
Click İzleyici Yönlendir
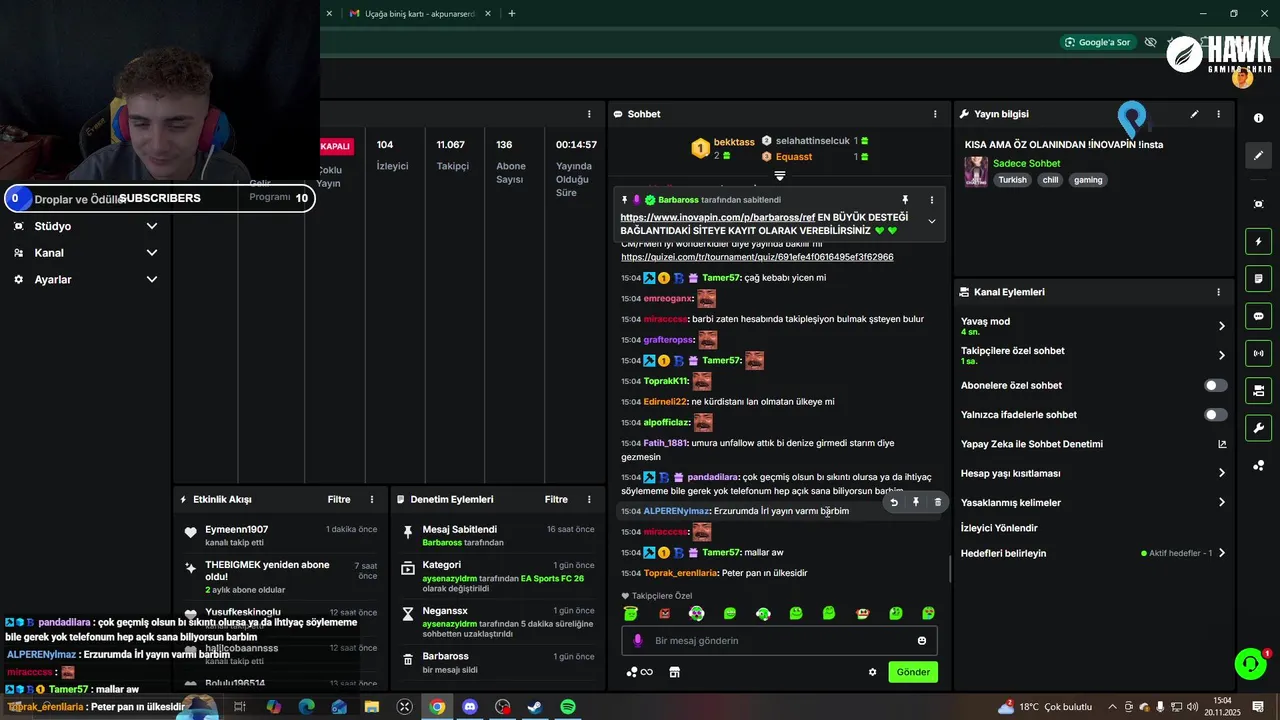pyautogui.click(x=999, y=528)
